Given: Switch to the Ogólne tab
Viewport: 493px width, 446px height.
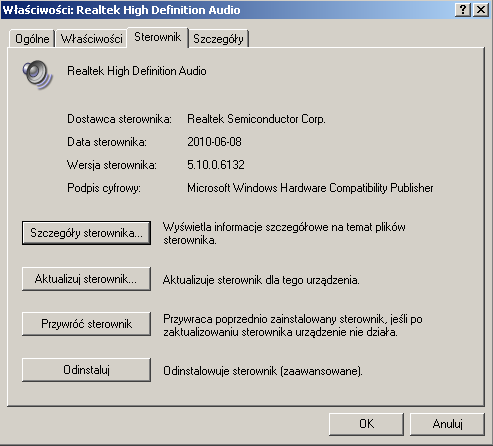Looking at the screenshot, I should coord(32,39).
